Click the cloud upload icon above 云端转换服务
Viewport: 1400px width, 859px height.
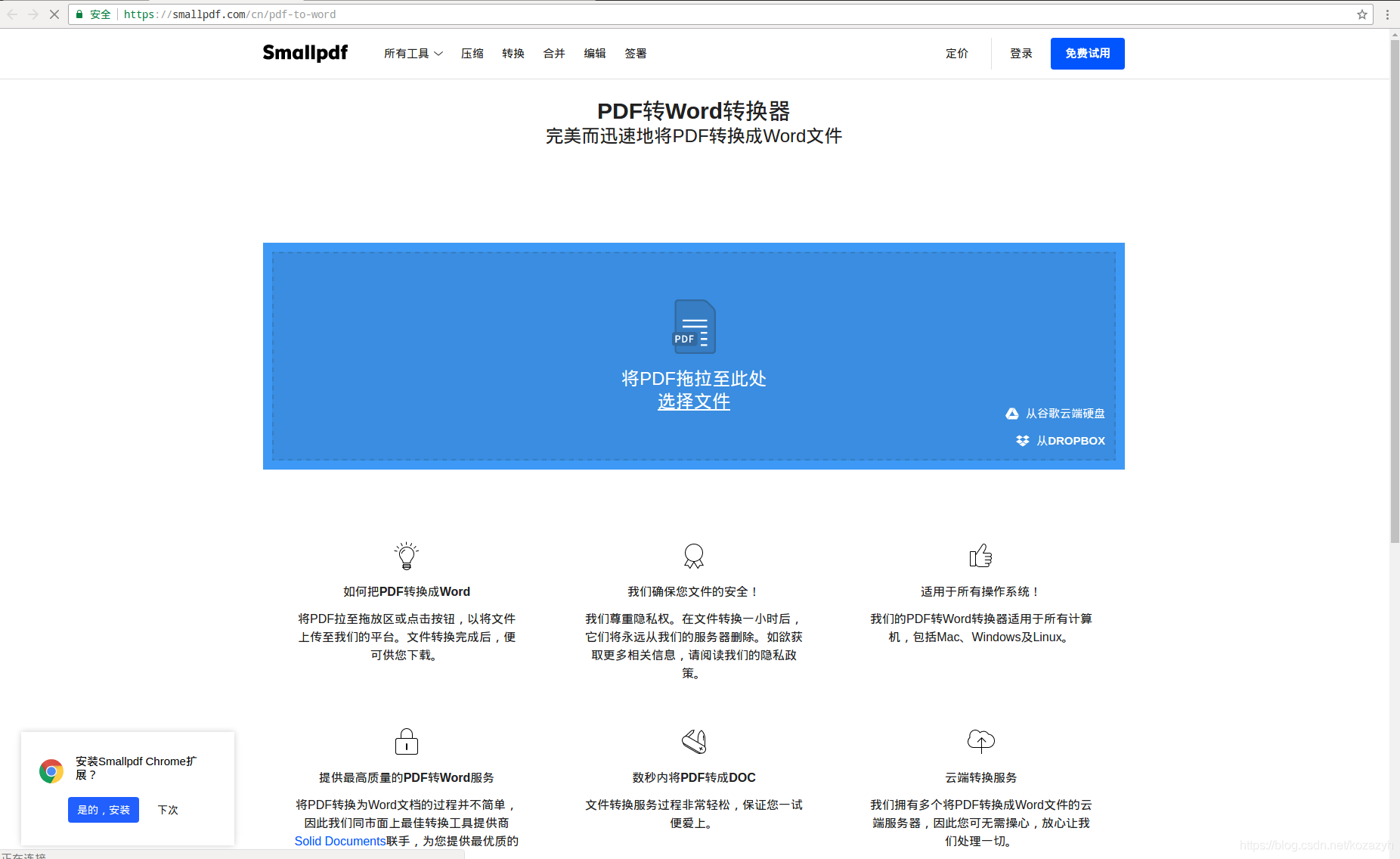(981, 741)
